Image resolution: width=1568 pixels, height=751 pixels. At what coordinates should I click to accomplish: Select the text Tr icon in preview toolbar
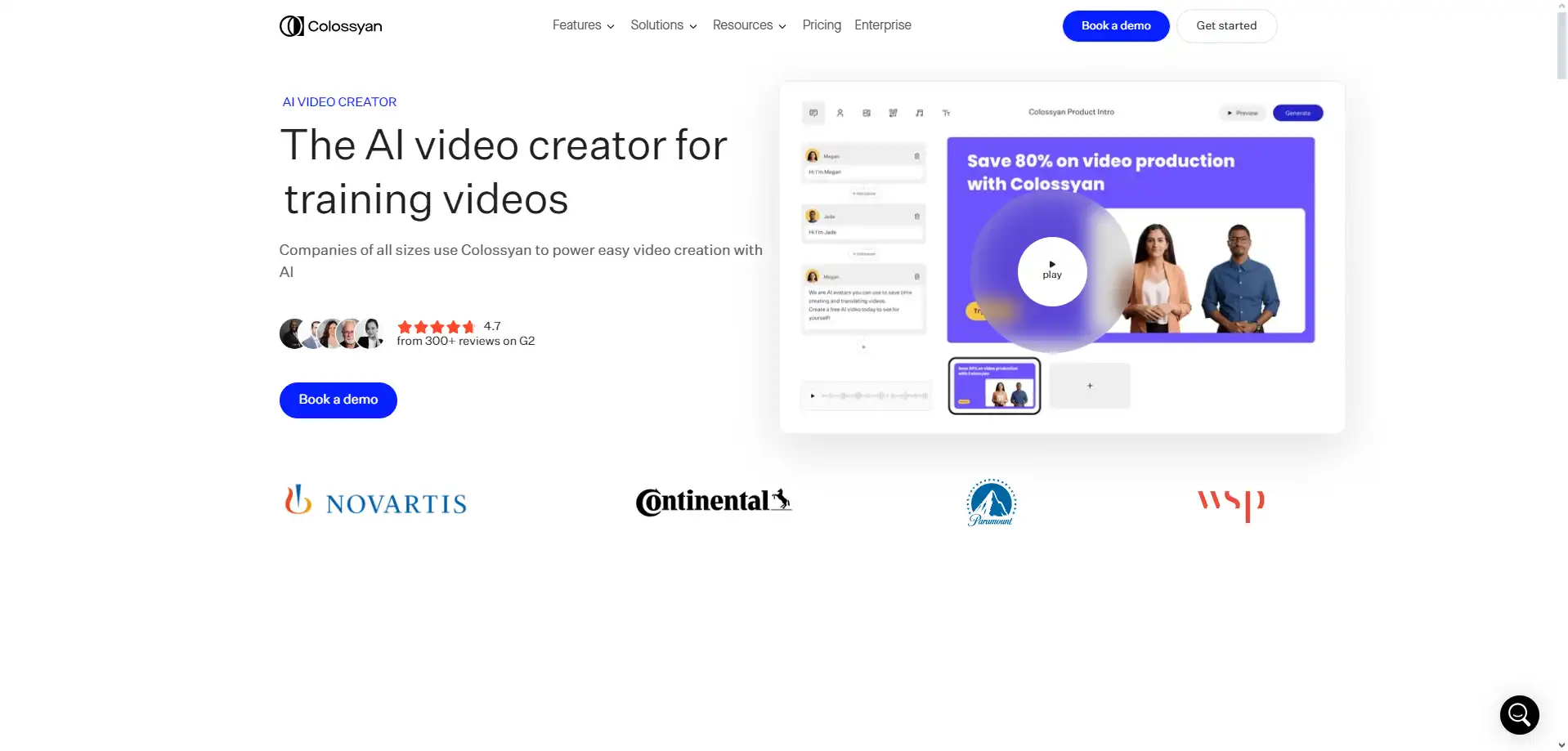(x=946, y=113)
